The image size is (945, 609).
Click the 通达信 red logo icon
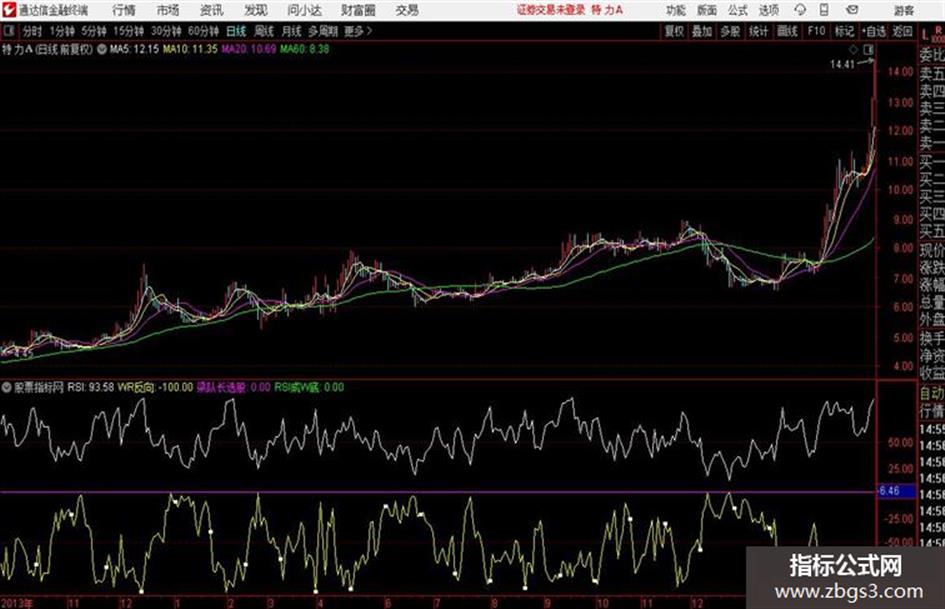pyautogui.click(x=8, y=10)
